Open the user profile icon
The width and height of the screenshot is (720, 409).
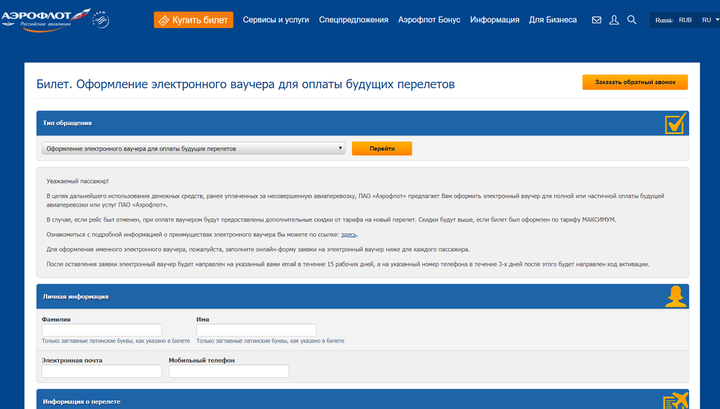point(614,20)
